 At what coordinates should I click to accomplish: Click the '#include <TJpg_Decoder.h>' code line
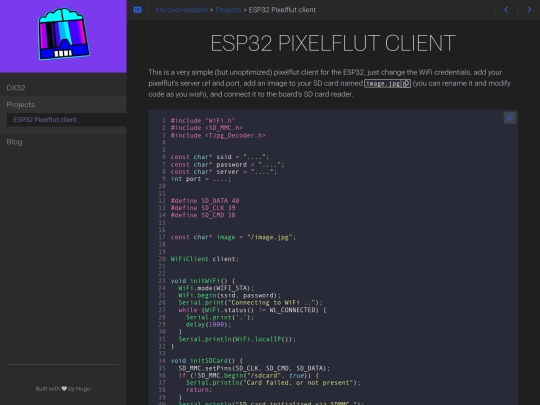point(218,135)
